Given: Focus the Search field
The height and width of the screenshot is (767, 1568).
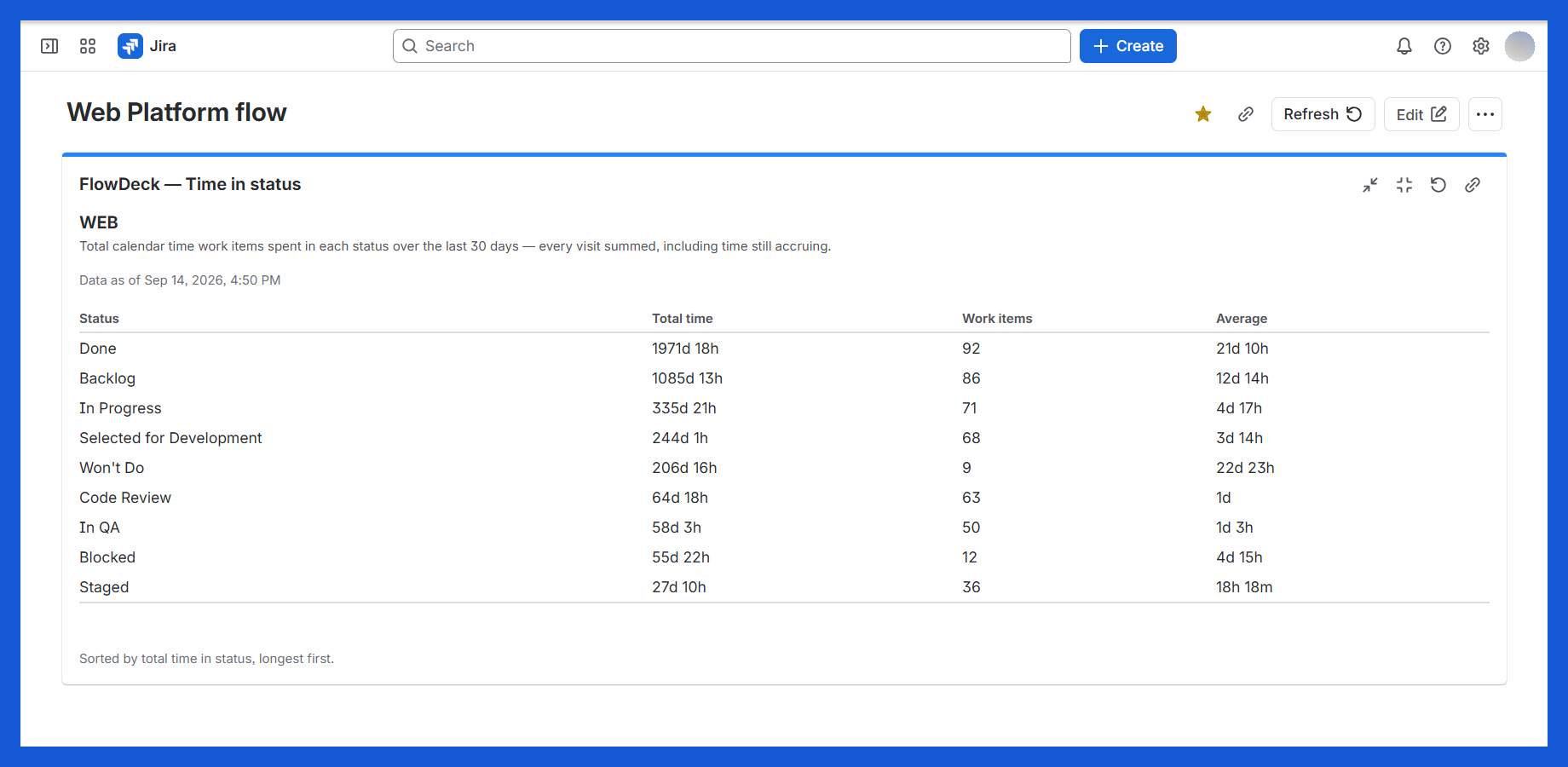Looking at the screenshot, I should pos(731,46).
